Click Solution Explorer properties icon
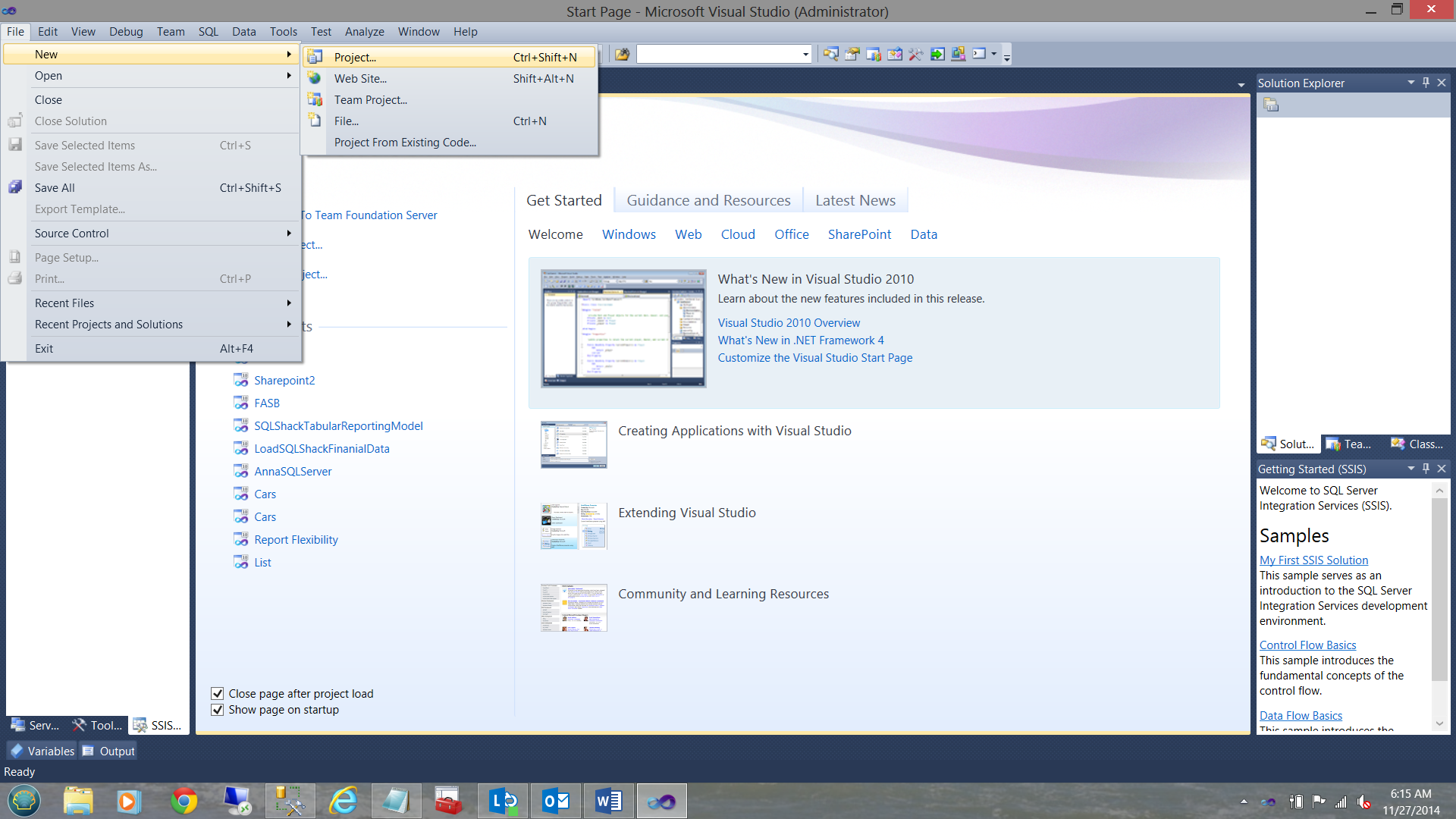1456x819 pixels. [1272, 105]
